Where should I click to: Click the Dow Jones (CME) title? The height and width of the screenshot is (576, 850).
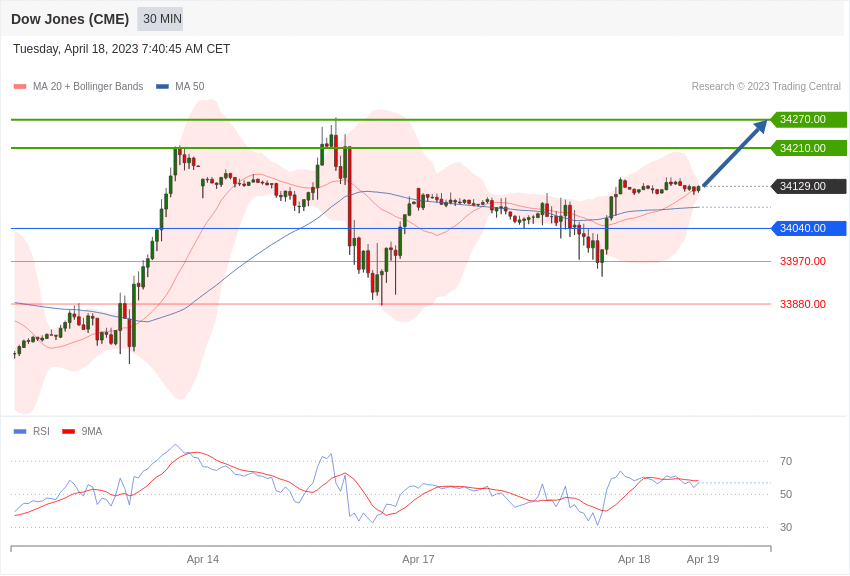[x=70, y=20]
